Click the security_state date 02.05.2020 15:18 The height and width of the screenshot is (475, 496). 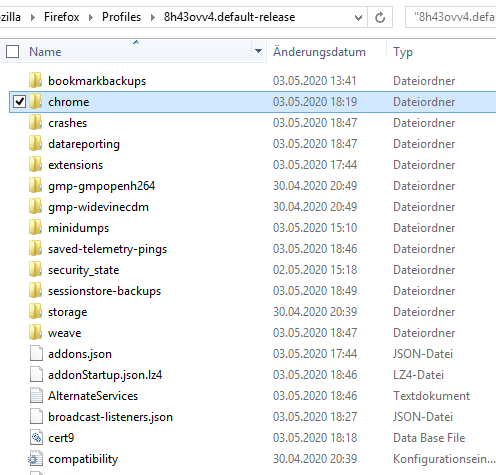315,270
